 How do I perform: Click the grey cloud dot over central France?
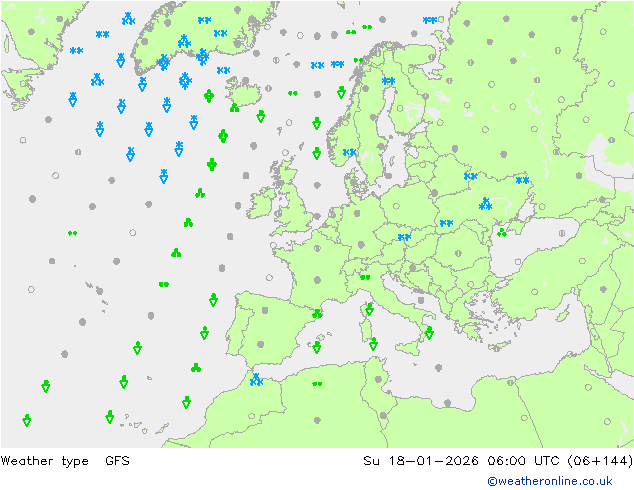317,280
